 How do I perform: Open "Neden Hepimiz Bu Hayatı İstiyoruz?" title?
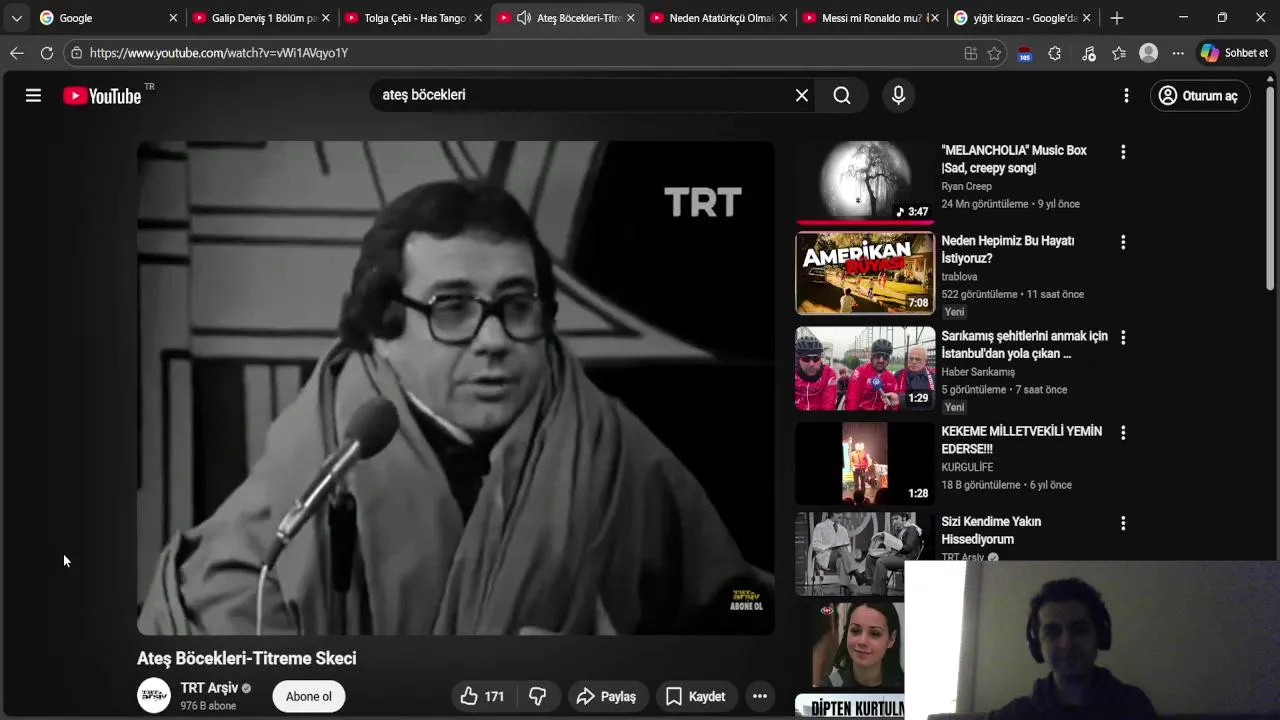coord(1007,249)
